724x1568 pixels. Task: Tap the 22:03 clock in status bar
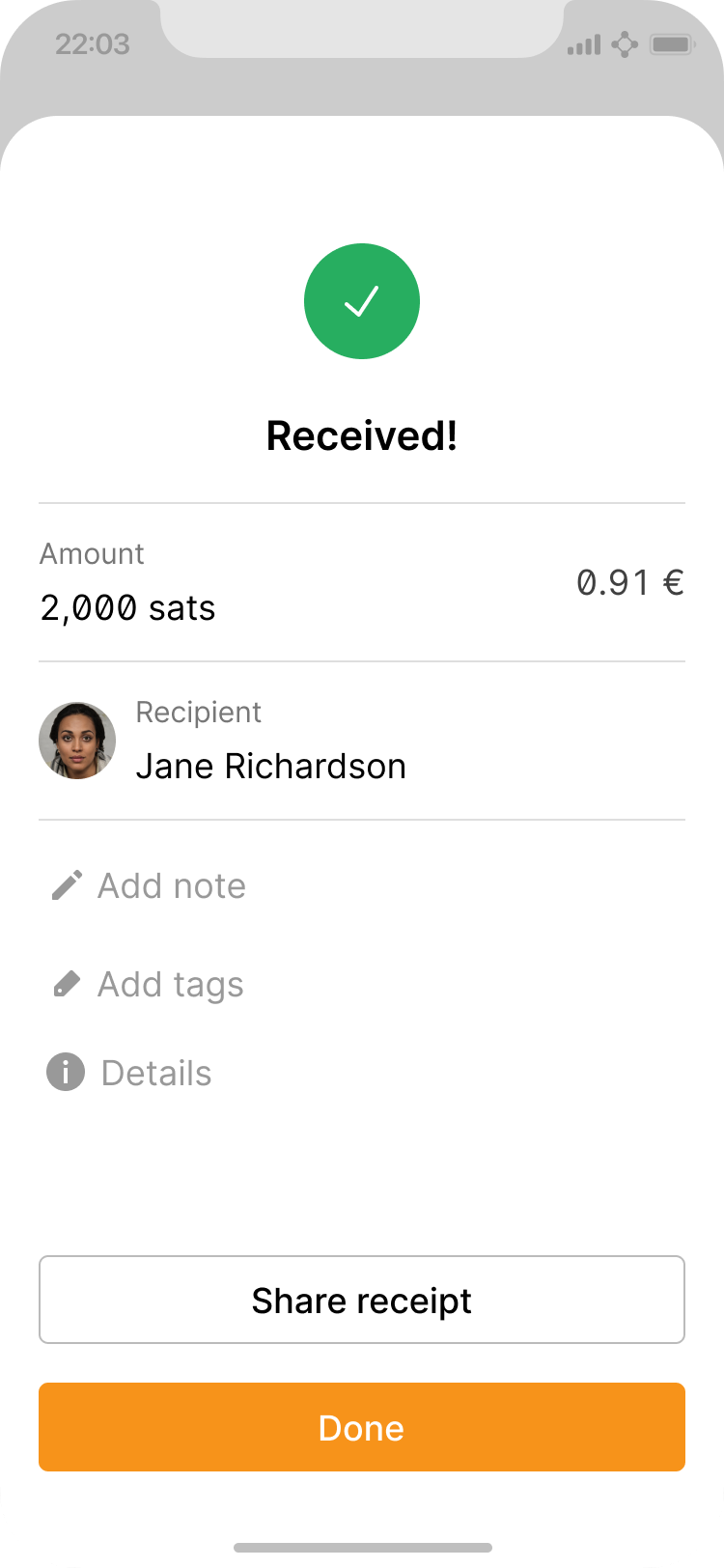point(93,44)
